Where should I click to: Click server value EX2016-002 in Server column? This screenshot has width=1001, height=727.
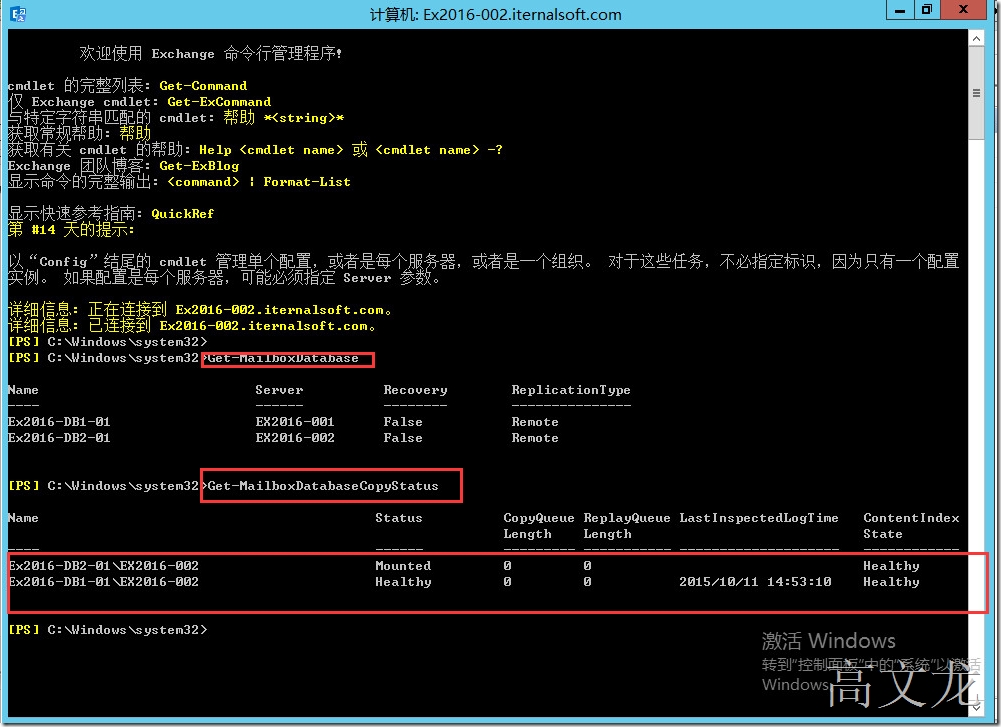coord(295,438)
